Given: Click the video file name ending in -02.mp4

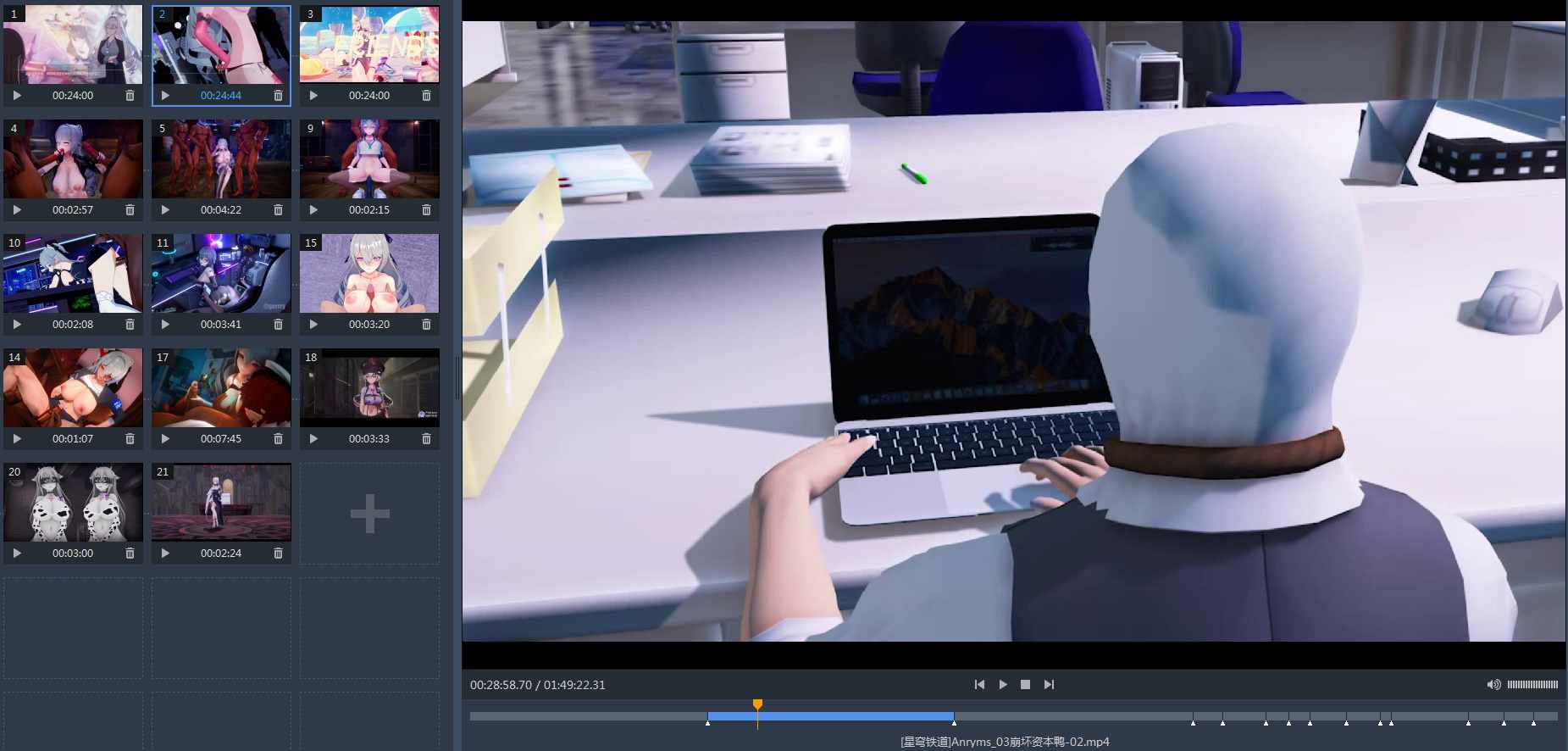Looking at the screenshot, I should click(x=1005, y=742).
